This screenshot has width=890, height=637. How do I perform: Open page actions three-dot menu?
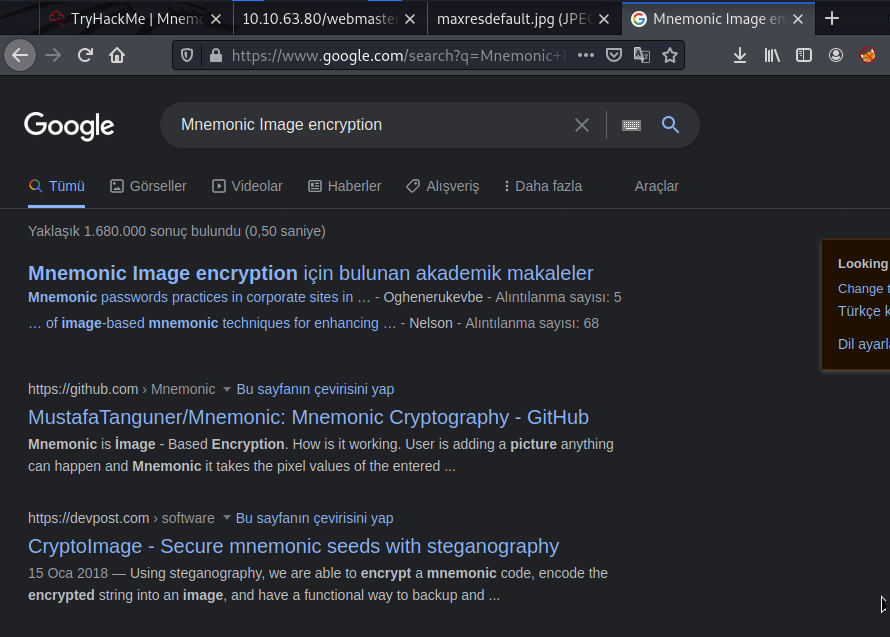coord(586,55)
